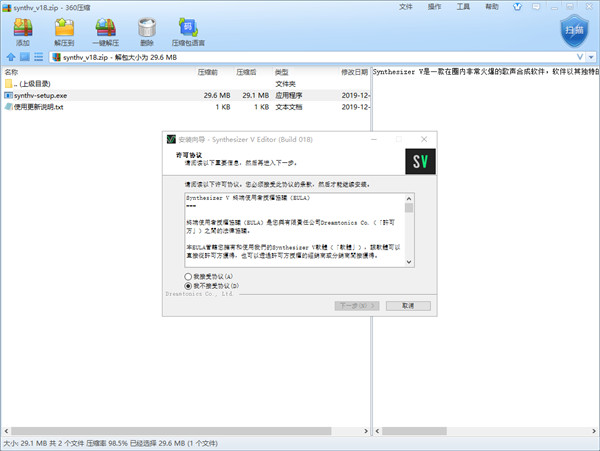Select the synthv-setup.exe file name
Viewport: 600px width, 451px height.
click(40, 95)
